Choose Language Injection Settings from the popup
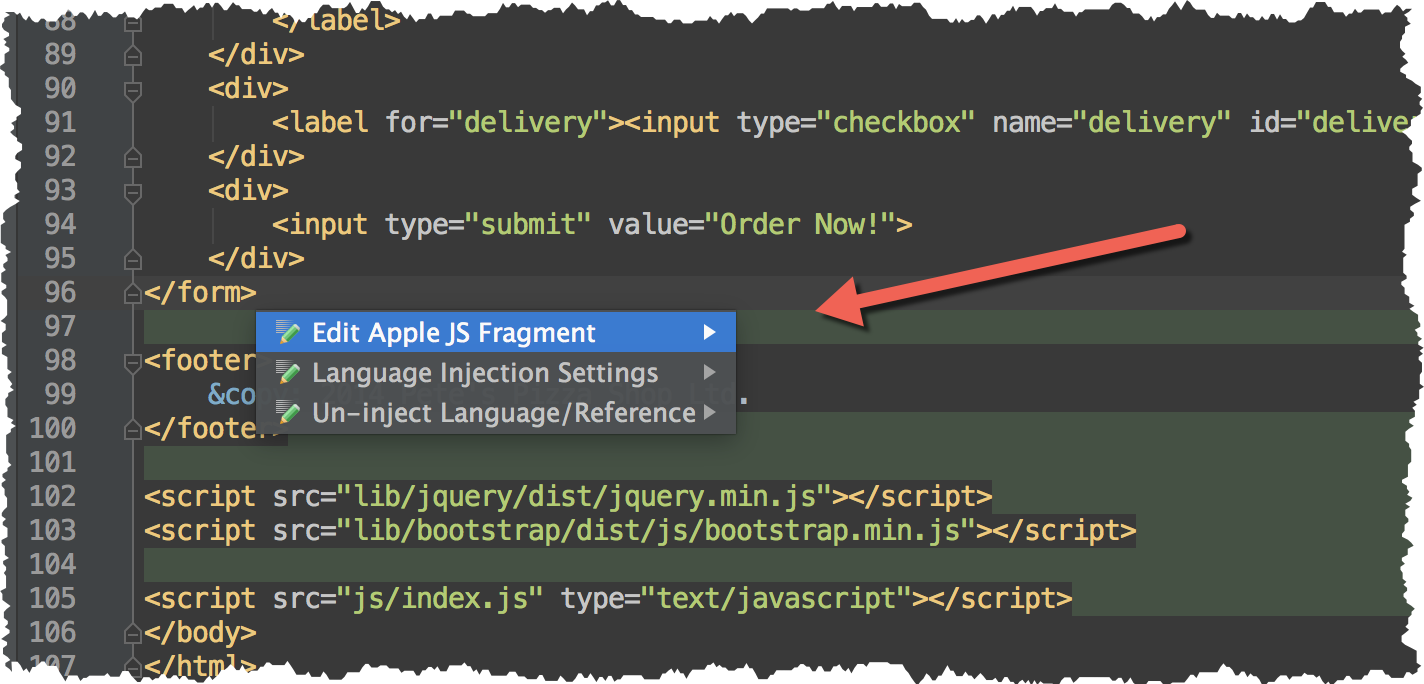 [x=496, y=373]
